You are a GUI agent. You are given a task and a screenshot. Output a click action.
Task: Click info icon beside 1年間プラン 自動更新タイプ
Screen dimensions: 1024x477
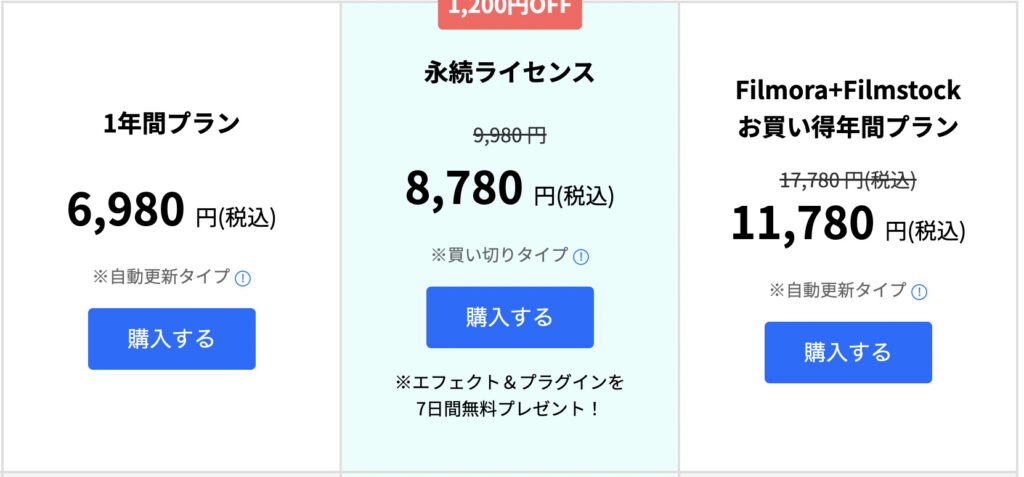(242, 278)
